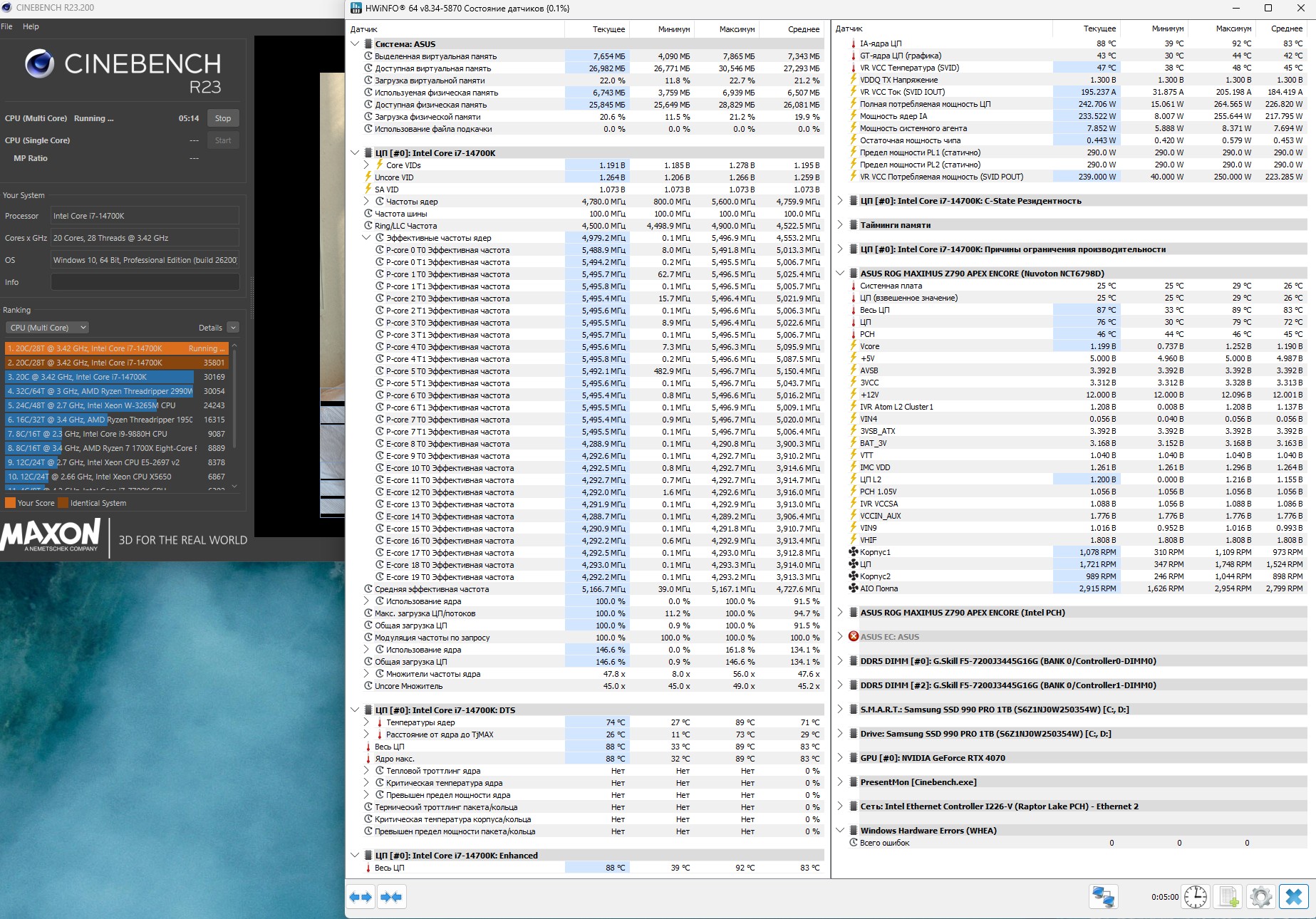Viewport: 1316px width, 919px height.
Task: Open the File menu in Cinebench
Action: [x=7, y=26]
